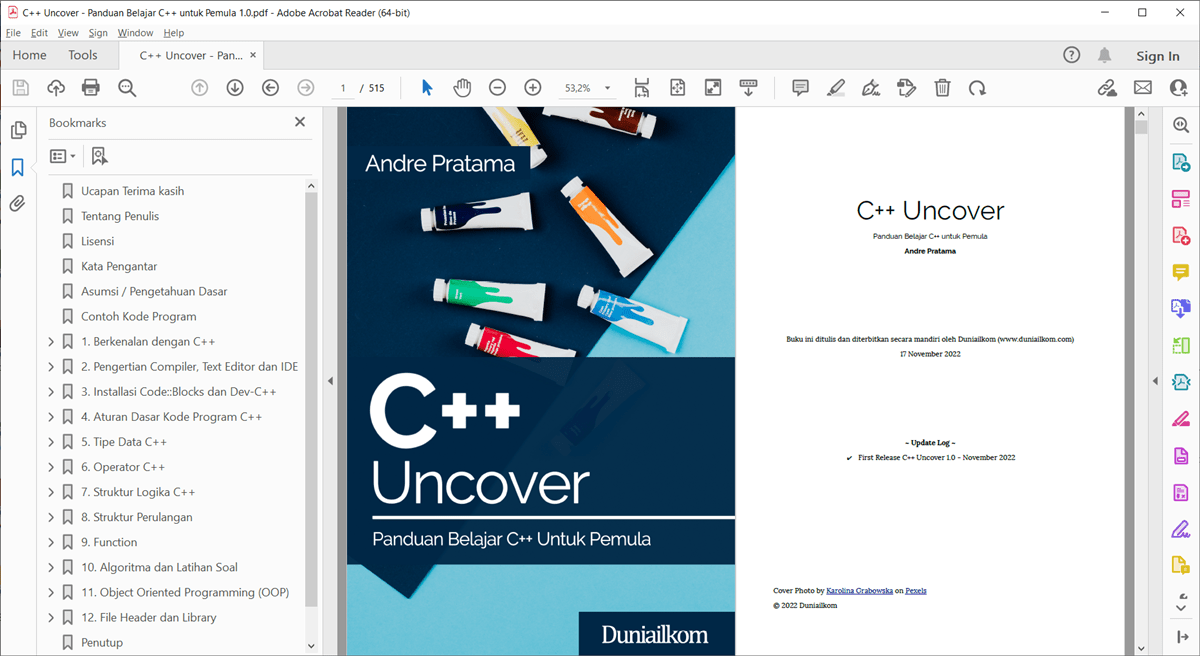Expand bookmark '3. Installasi Code::Blocks dan Dev-C++'
The image size is (1200, 656).
(x=51, y=392)
